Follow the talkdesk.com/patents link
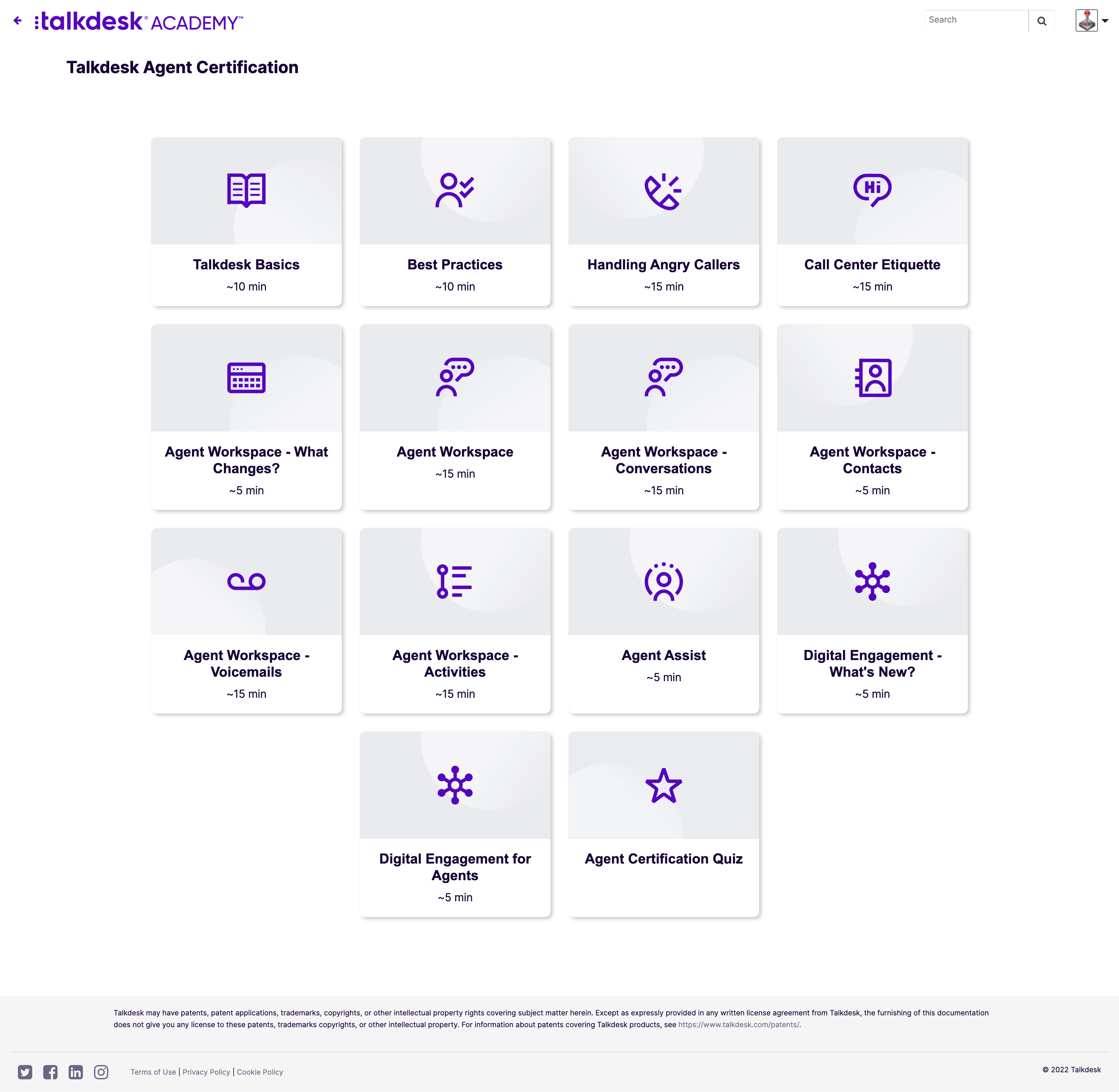 [738, 1024]
